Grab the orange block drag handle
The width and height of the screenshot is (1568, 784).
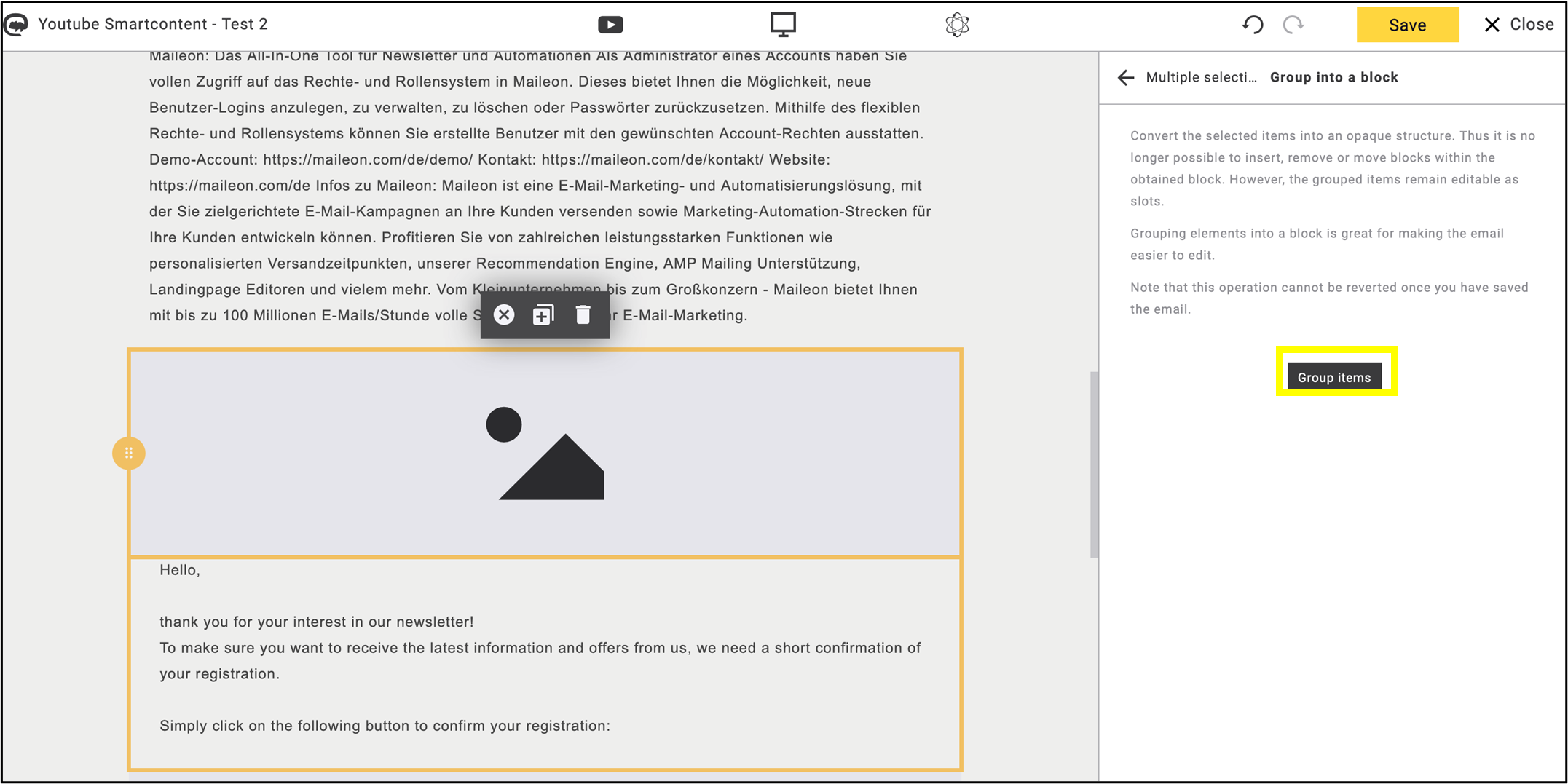[129, 454]
